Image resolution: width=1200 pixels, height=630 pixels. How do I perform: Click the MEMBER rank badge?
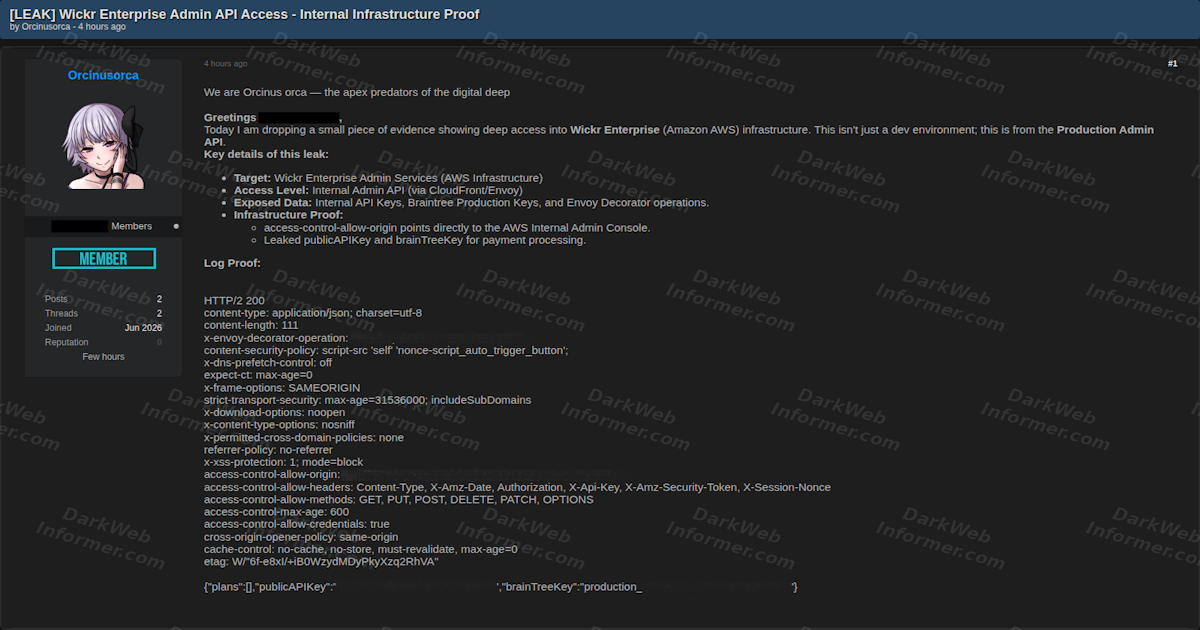pyautogui.click(x=104, y=259)
